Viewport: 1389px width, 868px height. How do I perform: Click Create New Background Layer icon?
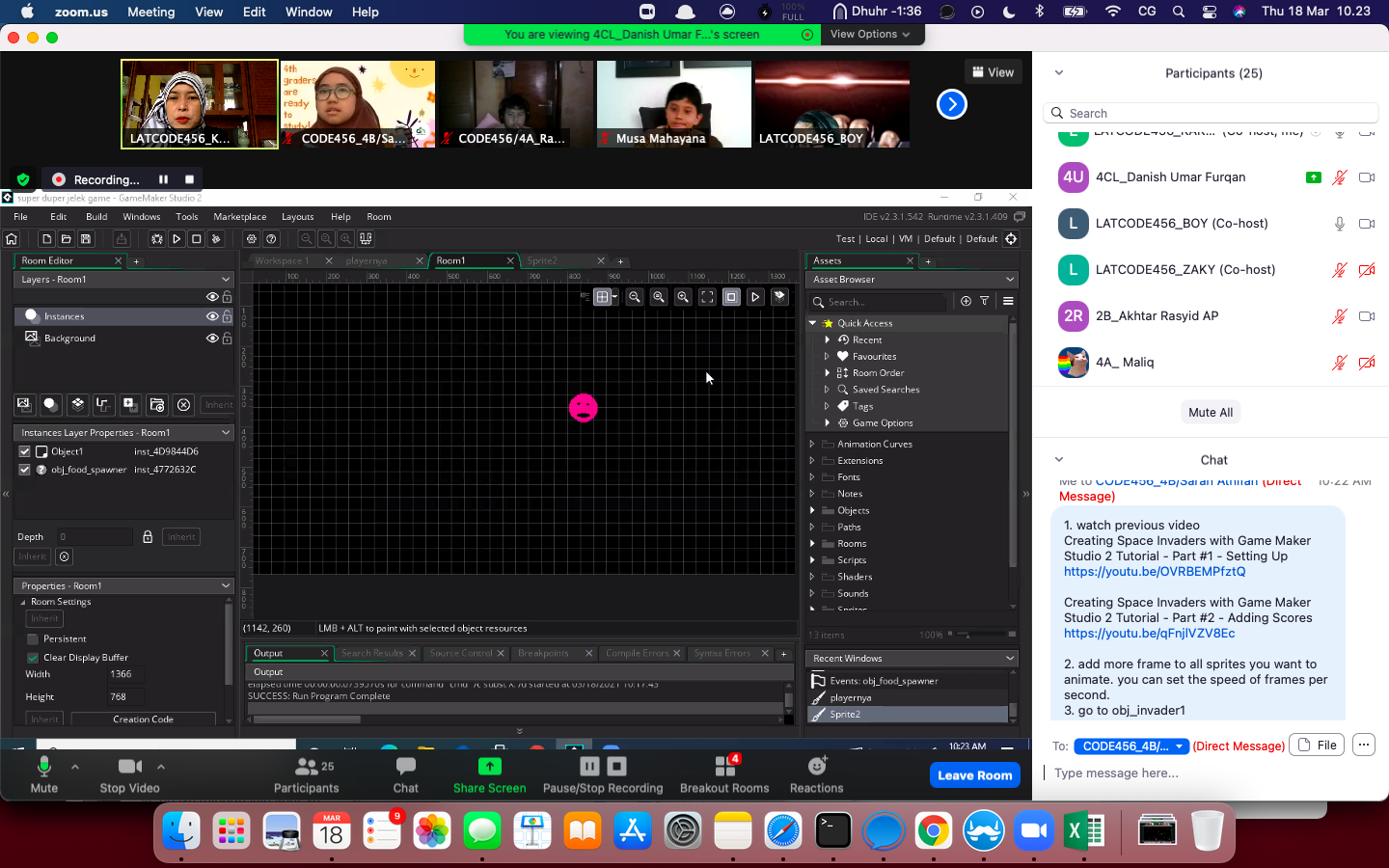pyautogui.click(x=24, y=404)
